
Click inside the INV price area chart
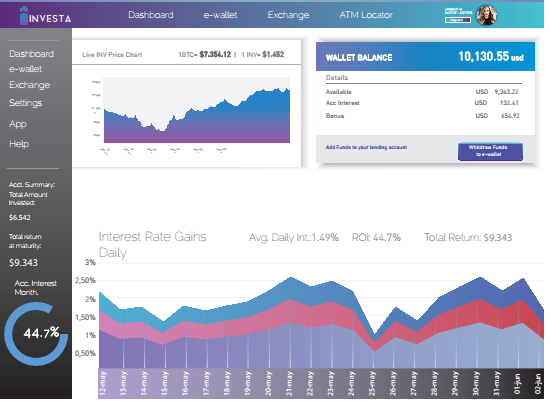point(197,110)
